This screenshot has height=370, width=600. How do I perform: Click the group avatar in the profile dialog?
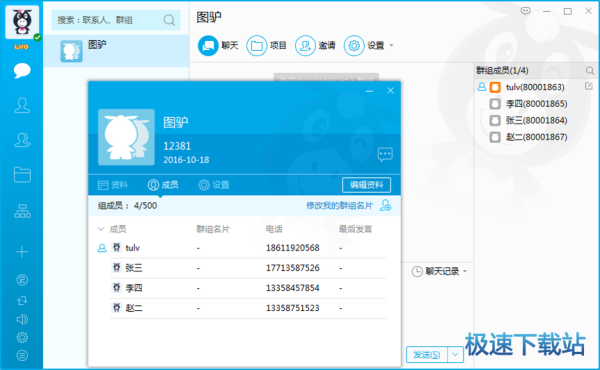click(126, 137)
